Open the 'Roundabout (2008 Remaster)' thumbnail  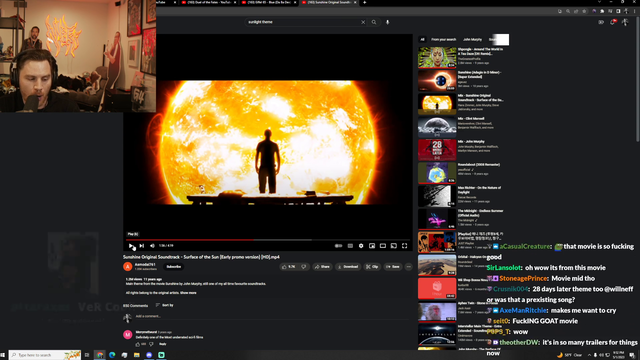click(437, 173)
